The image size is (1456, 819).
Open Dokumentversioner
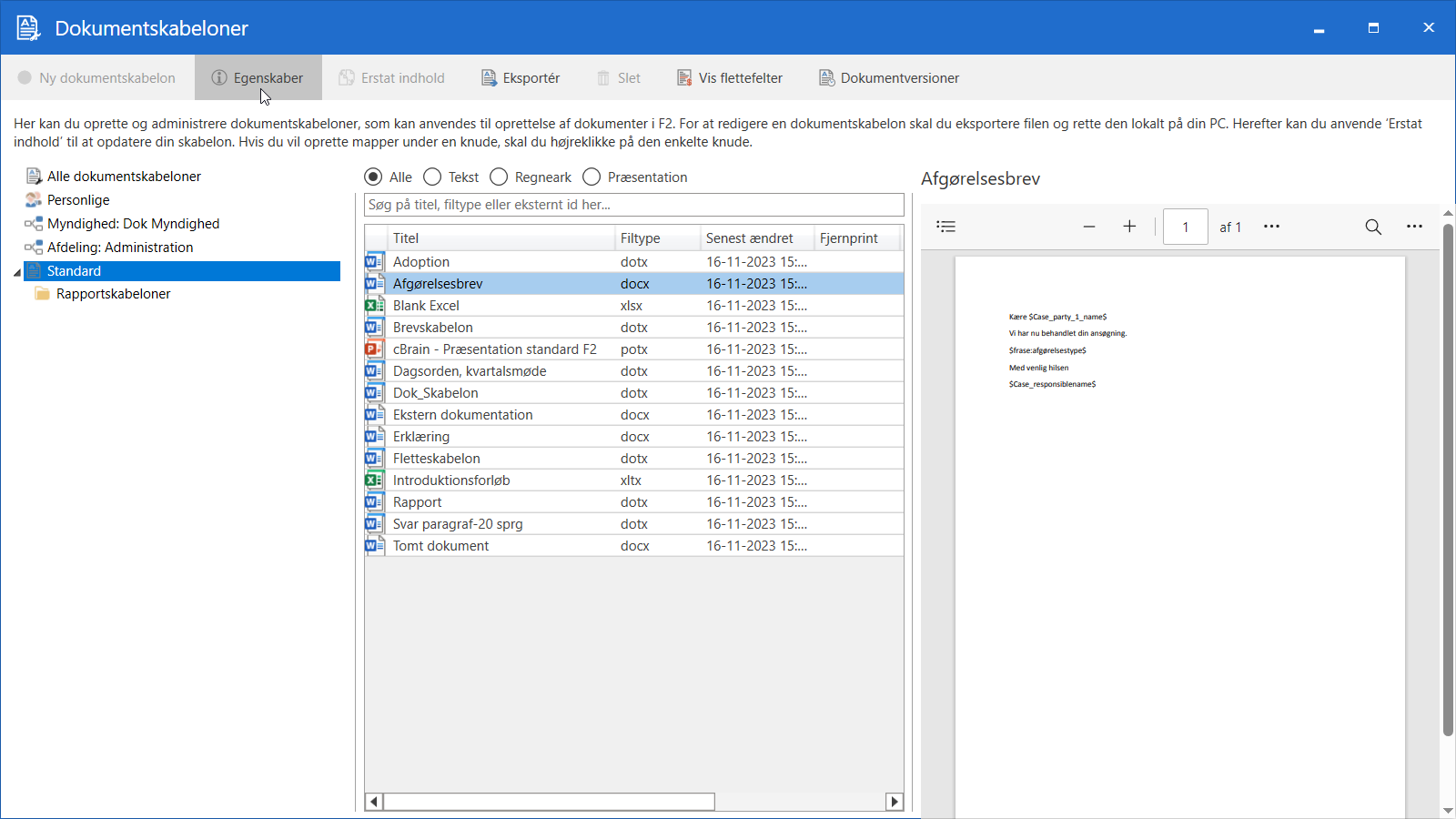tap(889, 77)
